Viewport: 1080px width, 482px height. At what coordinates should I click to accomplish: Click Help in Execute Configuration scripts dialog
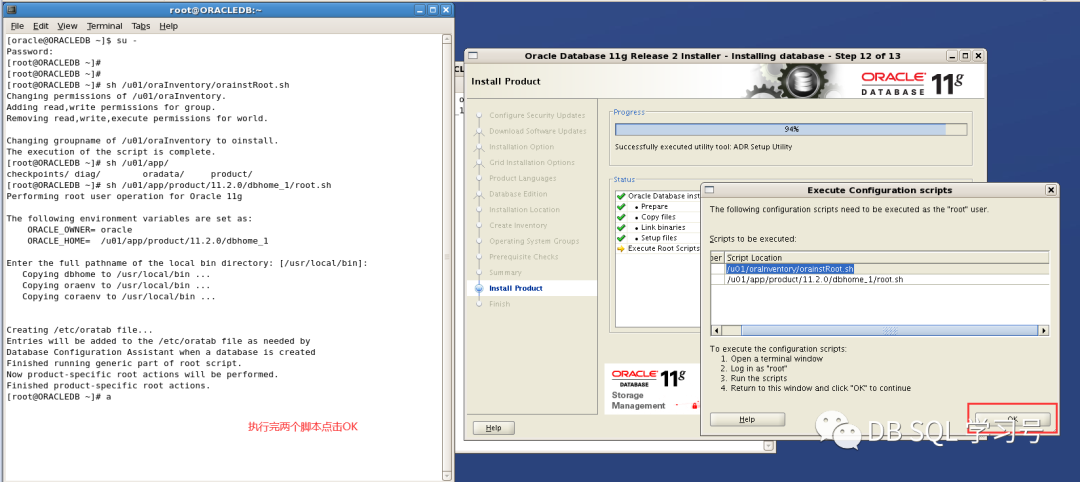point(747,419)
